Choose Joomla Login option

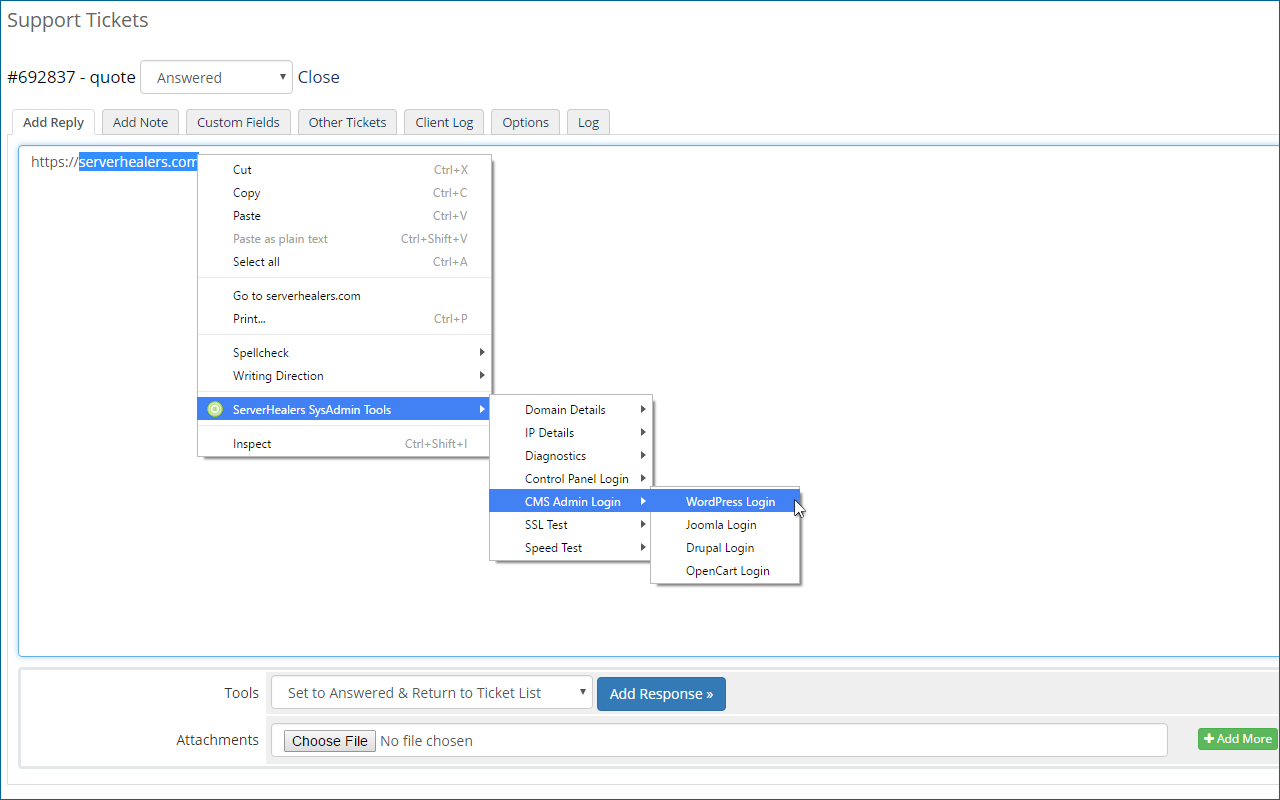pyautogui.click(x=725, y=525)
